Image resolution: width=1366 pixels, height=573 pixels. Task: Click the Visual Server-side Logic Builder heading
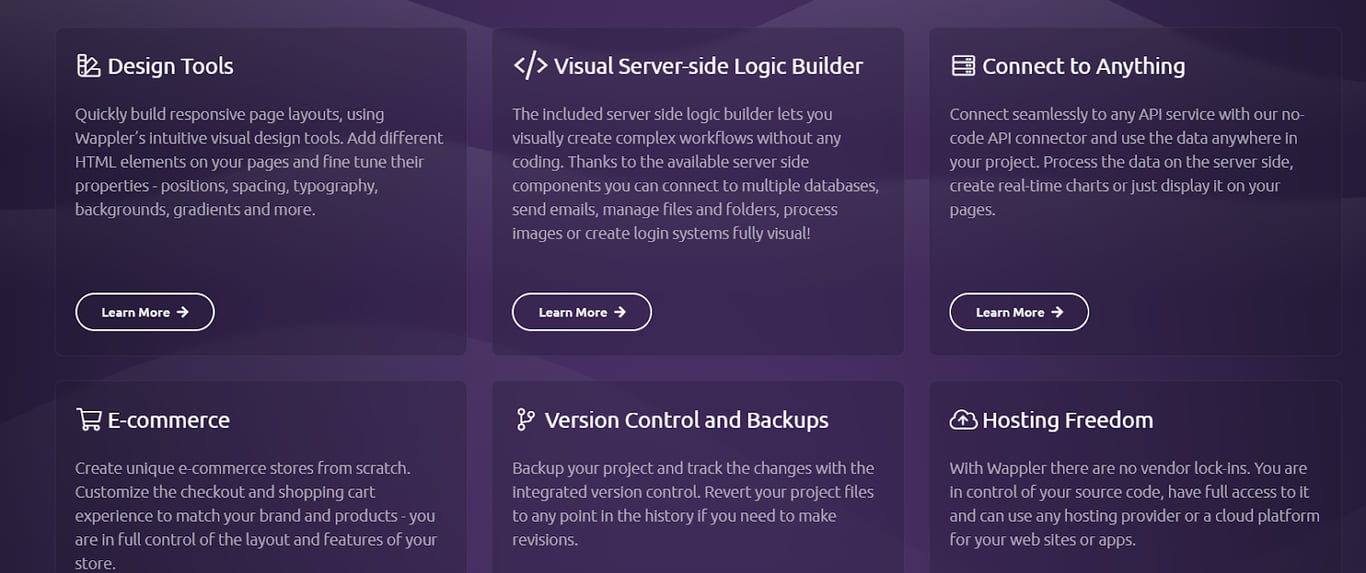tap(708, 66)
